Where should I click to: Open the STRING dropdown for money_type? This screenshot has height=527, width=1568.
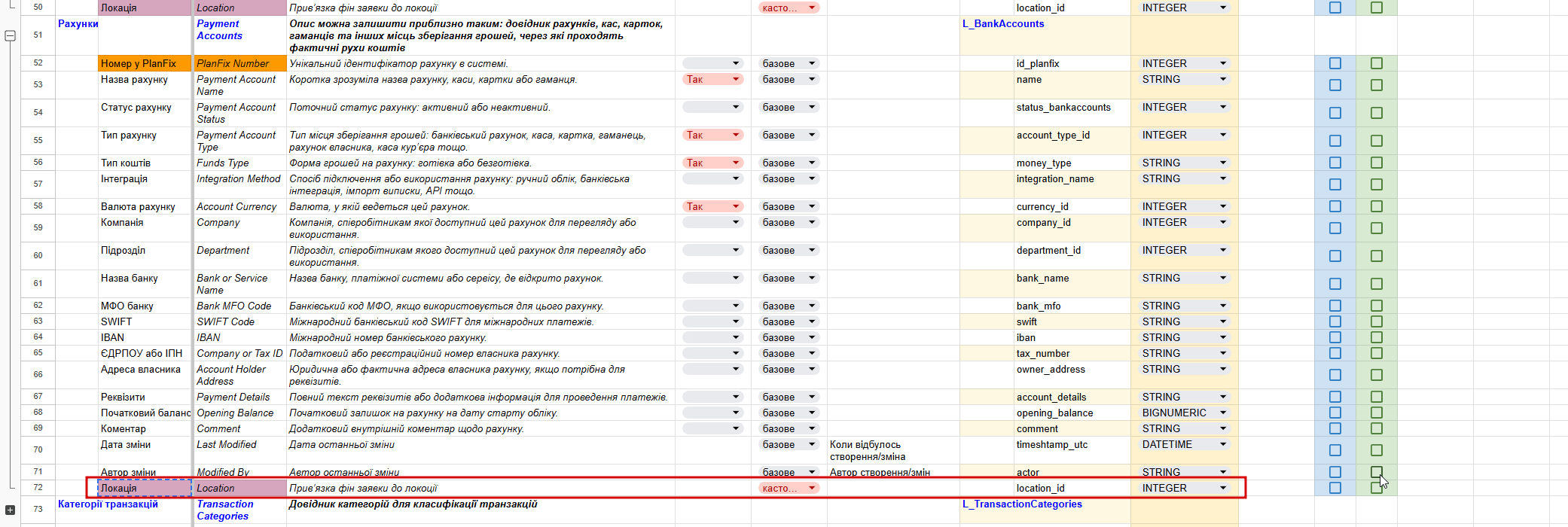click(x=1184, y=163)
